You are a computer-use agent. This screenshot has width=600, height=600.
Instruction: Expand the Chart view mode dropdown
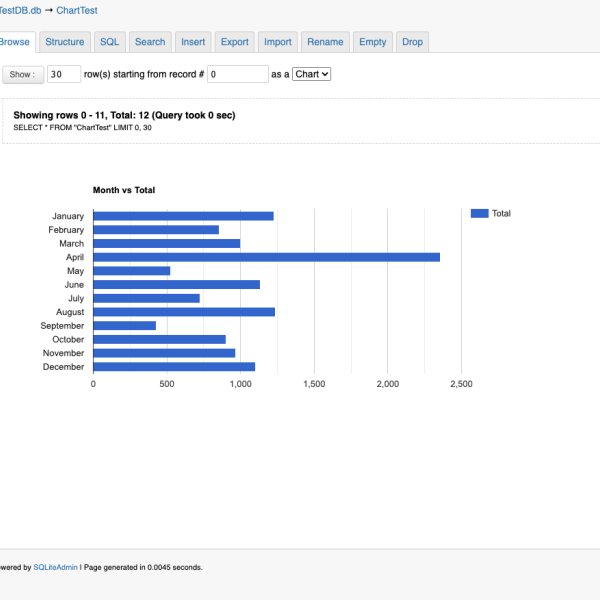(311, 74)
